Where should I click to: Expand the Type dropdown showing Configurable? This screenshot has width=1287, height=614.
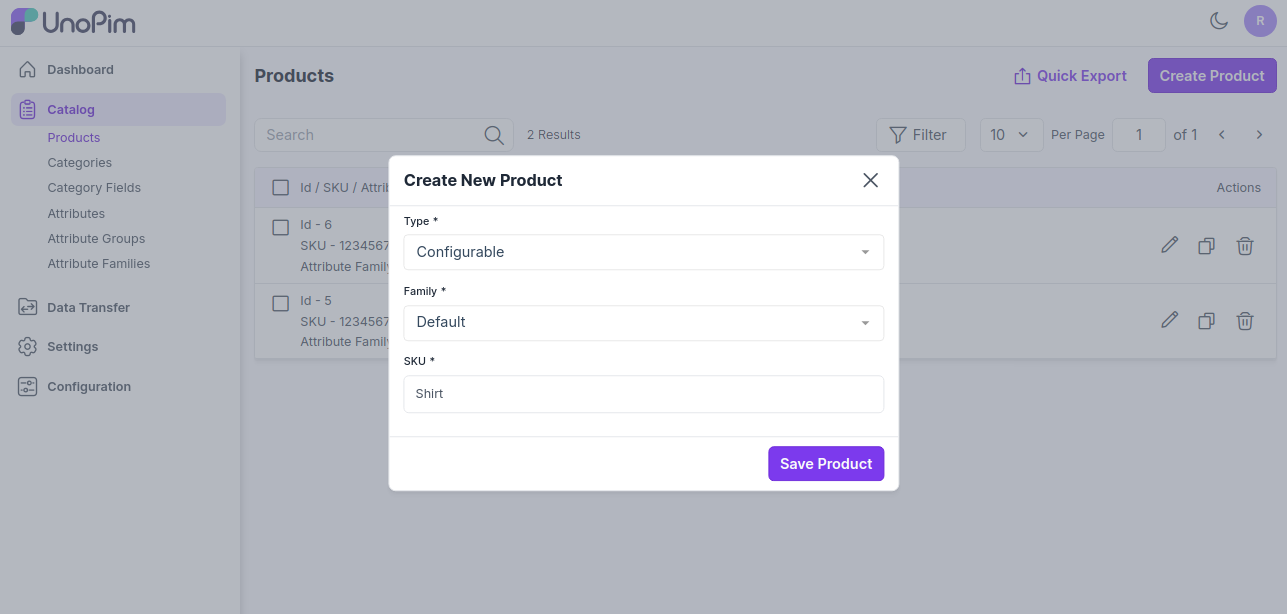pos(643,252)
